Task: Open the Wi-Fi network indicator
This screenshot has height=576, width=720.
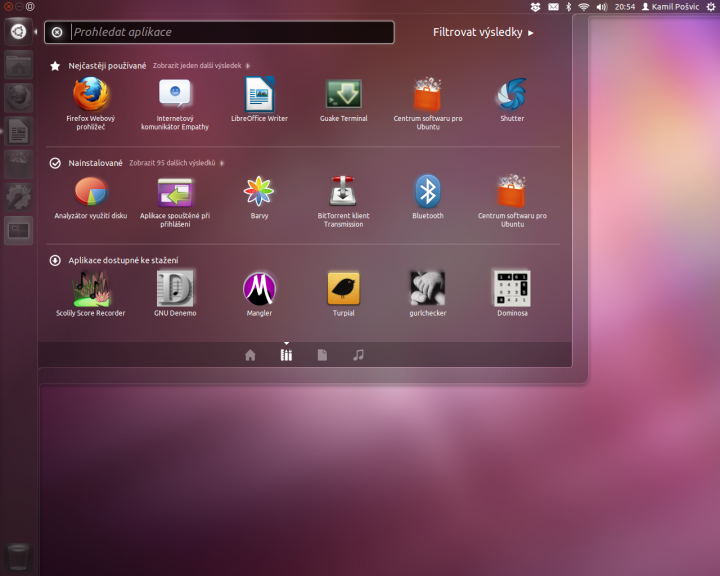Action: coord(584,7)
